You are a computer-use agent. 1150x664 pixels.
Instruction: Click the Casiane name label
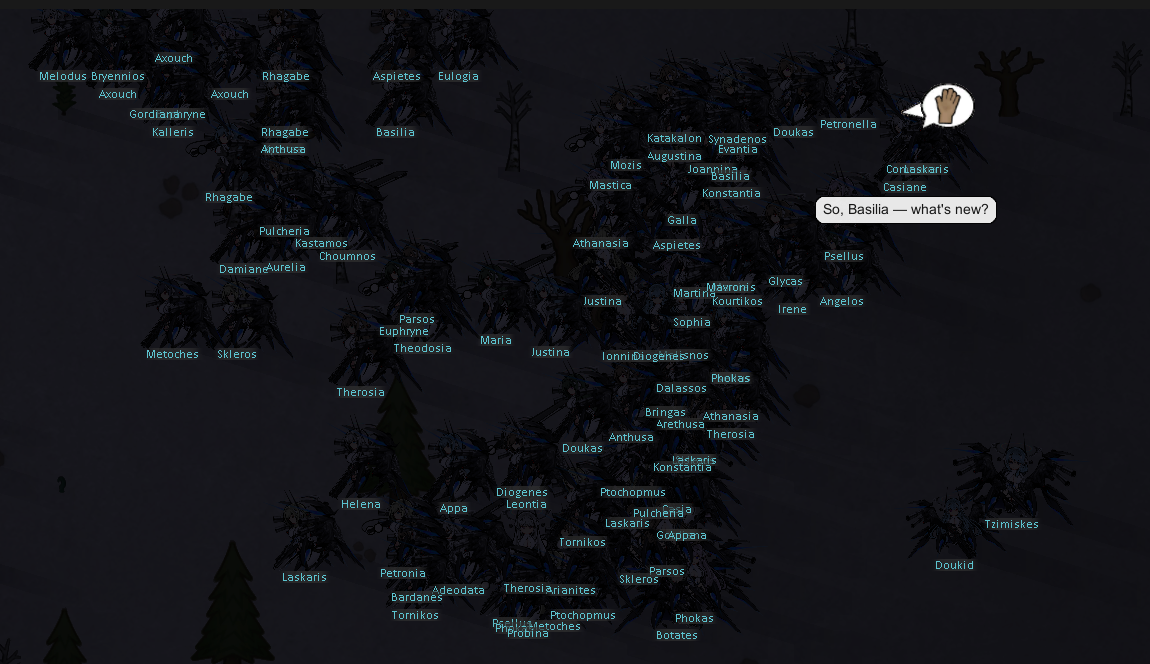905,187
